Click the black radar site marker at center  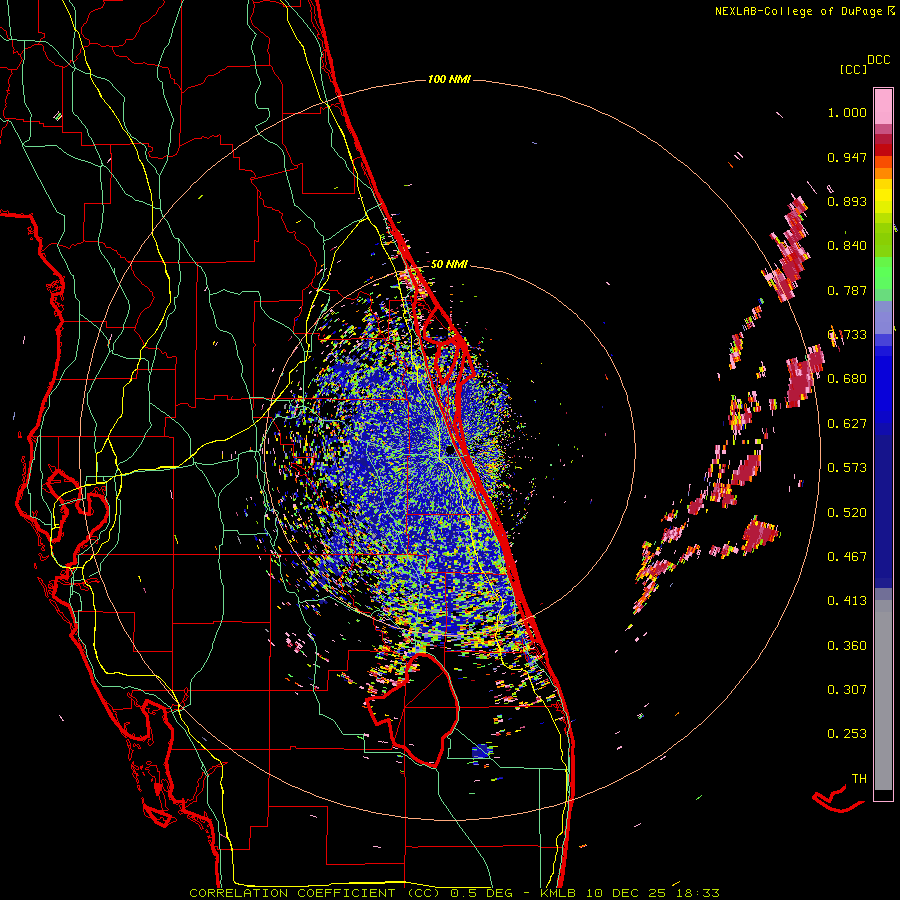click(x=450, y=451)
